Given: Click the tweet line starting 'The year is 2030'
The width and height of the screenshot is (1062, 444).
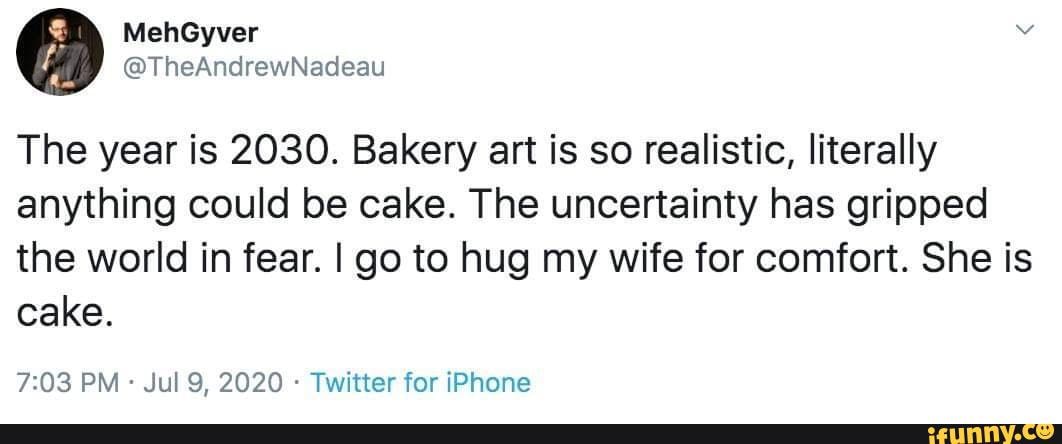Looking at the screenshot, I should (477, 154).
